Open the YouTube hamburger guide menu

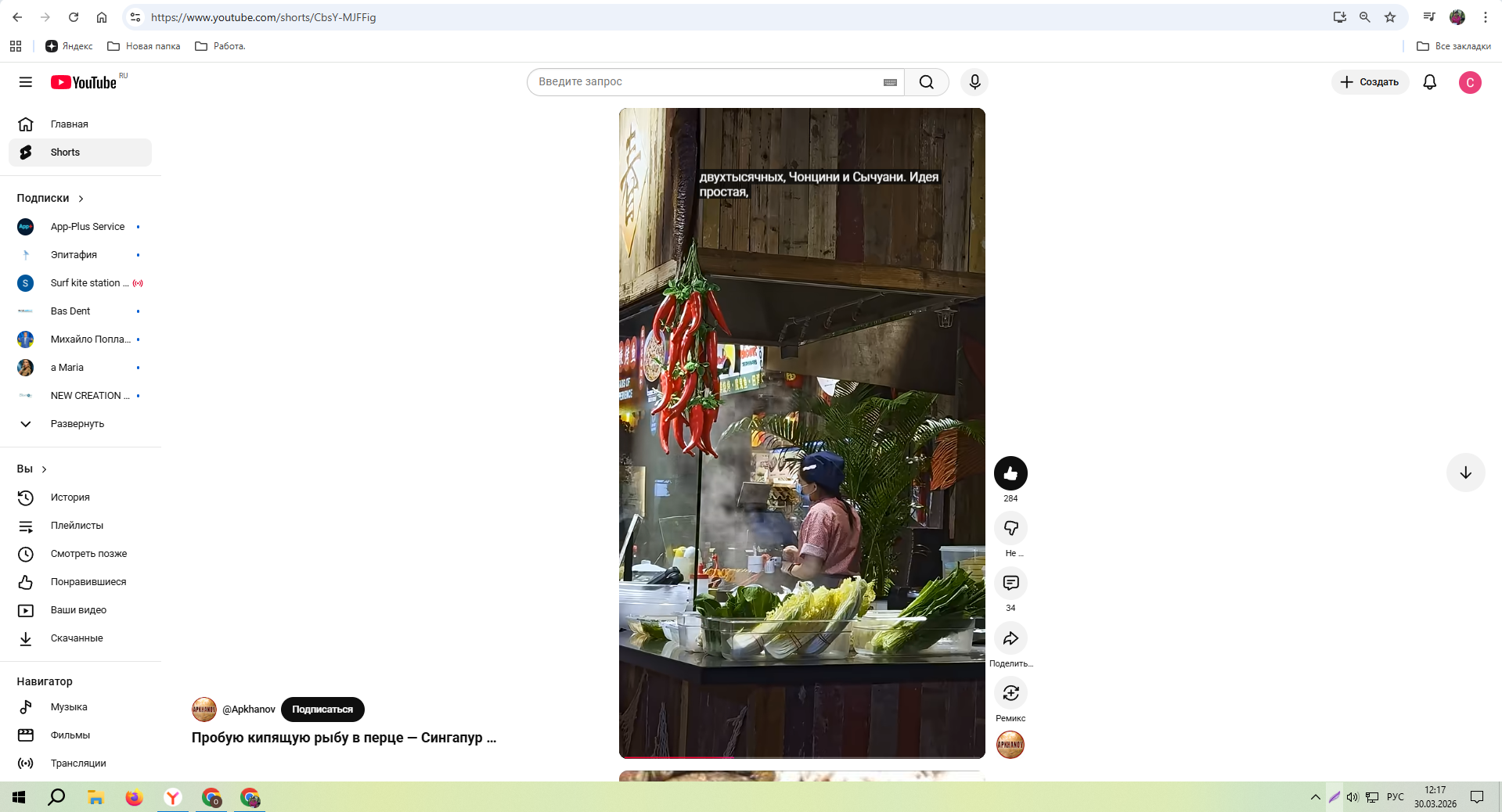click(x=26, y=82)
